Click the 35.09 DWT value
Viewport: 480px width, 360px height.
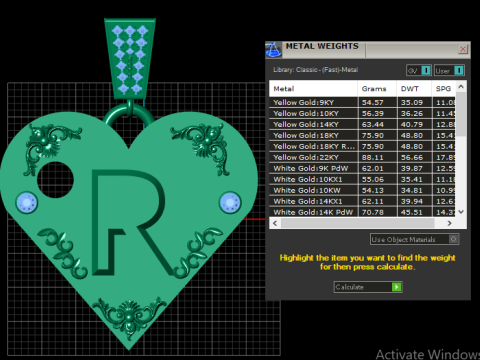(412, 103)
